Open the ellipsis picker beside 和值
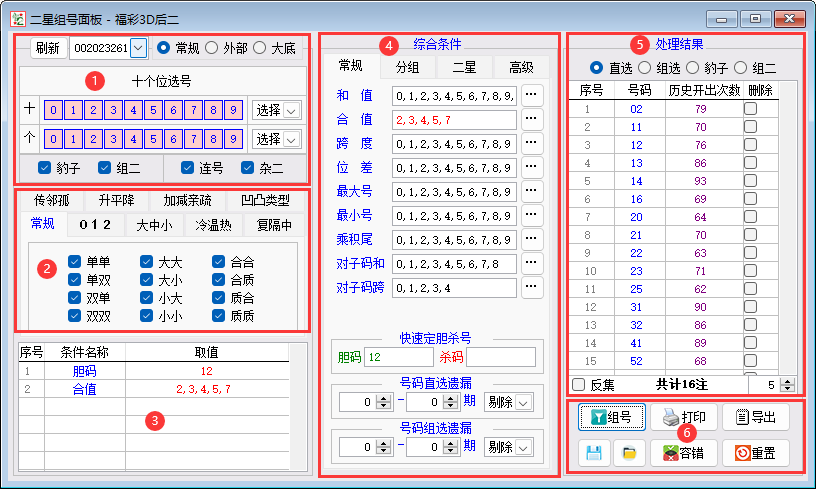Viewport: 816px width, 489px height. [x=532, y=96]
